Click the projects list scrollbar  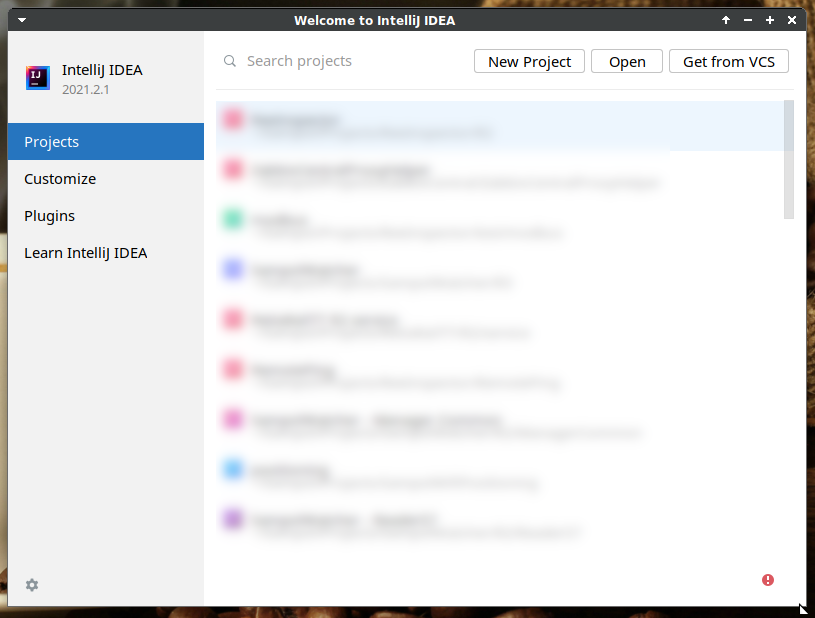pos(788,160)
